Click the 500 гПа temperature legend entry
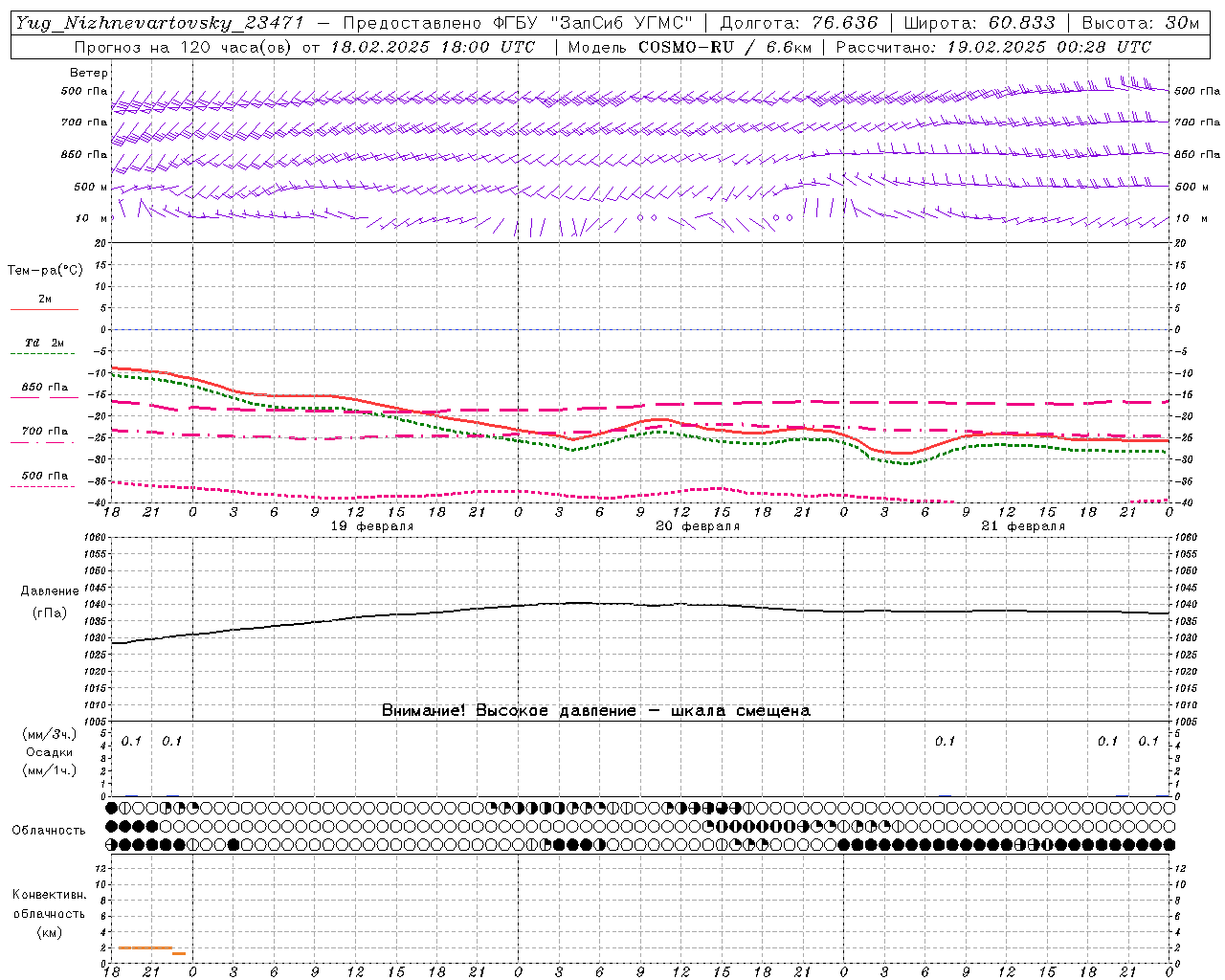This screenshot has width=1225, height=980. click(44, 476)
